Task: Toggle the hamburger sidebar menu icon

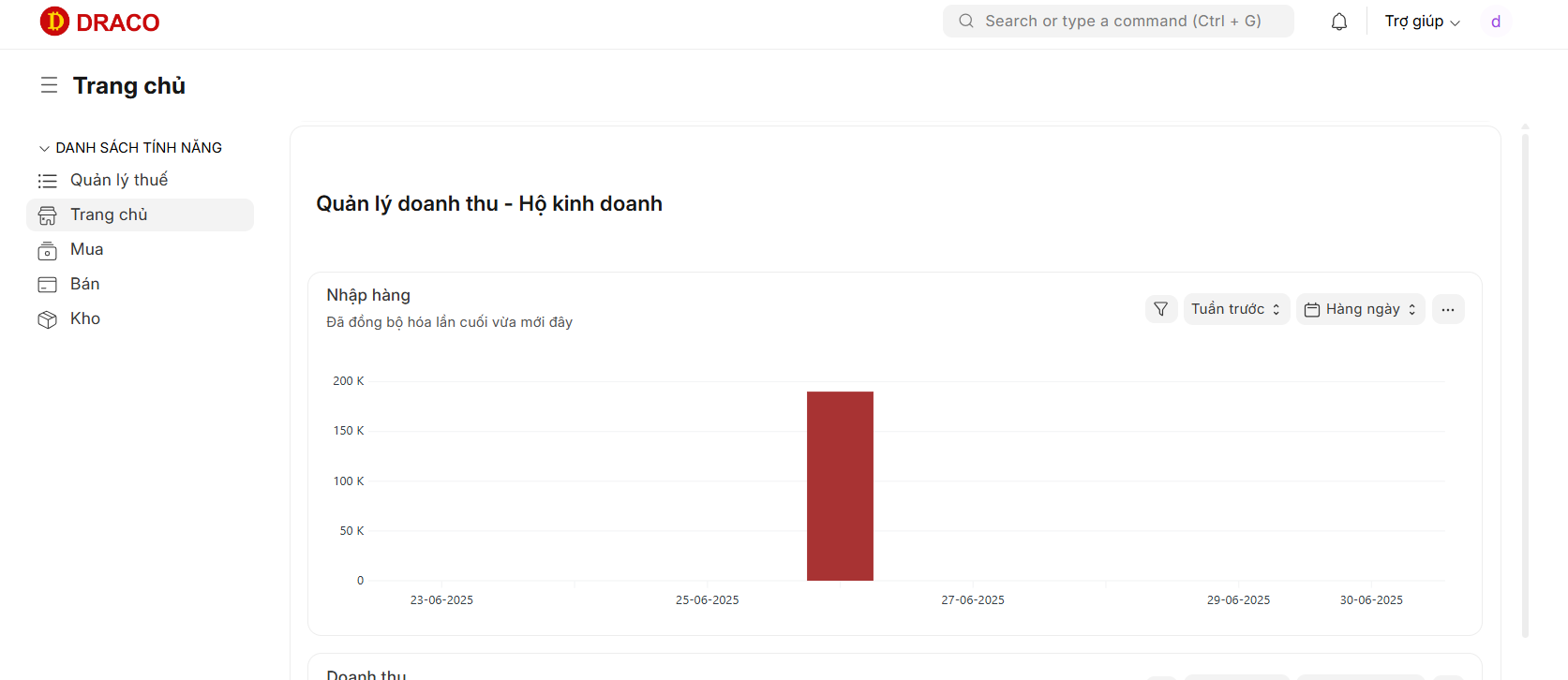Action: pos(49,85)
